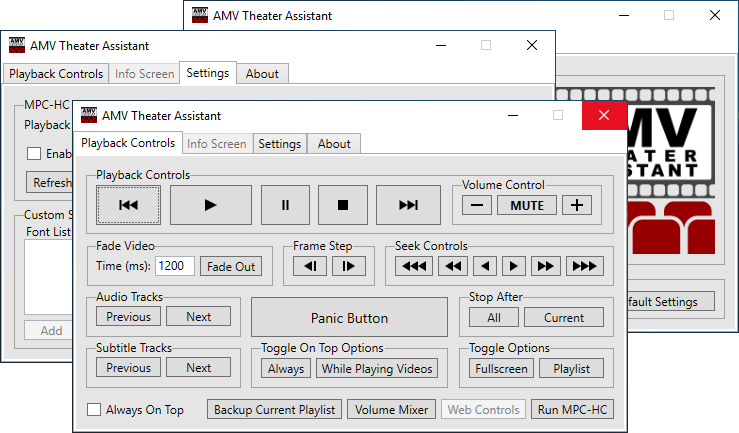Increase volume with the plus button
This screenshot has height=433, width=739.
(576, 205)
